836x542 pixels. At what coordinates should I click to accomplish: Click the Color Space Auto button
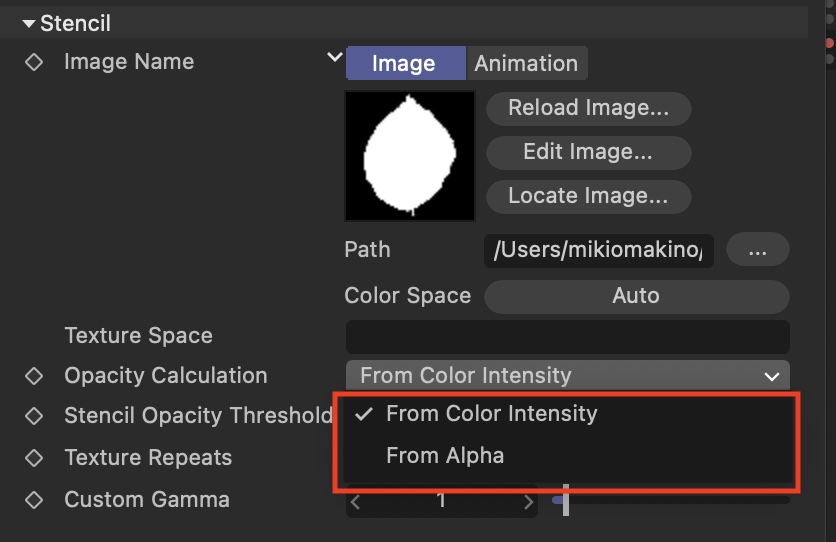click(x=636, y=296)
